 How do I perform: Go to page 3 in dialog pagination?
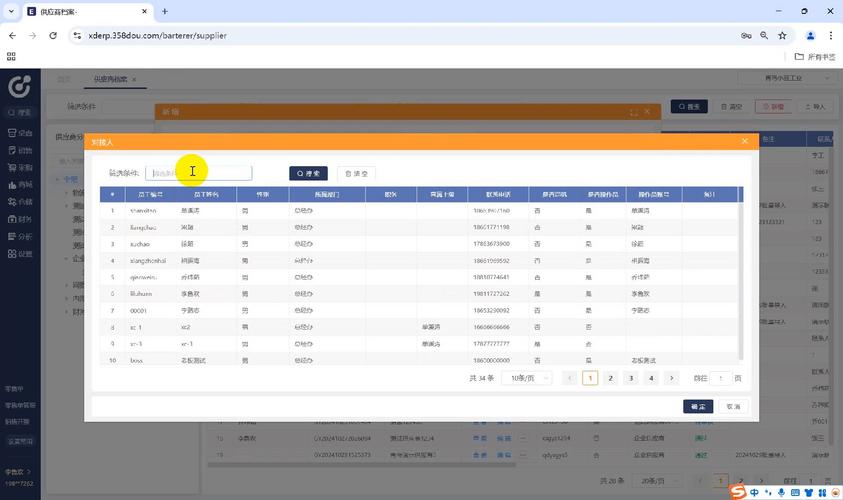click(631, 378)
